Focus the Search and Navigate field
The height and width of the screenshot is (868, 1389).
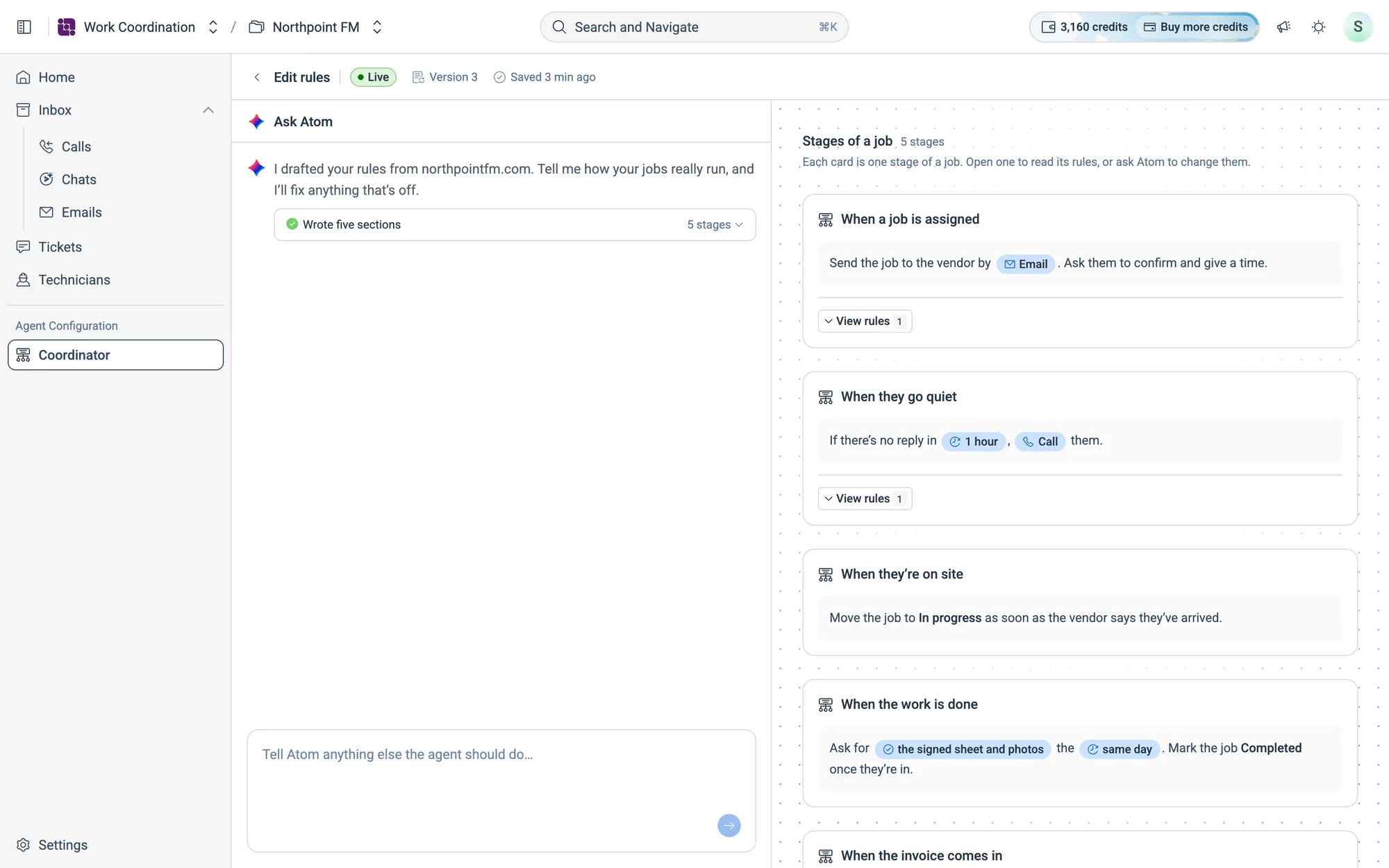coord(694,27)
